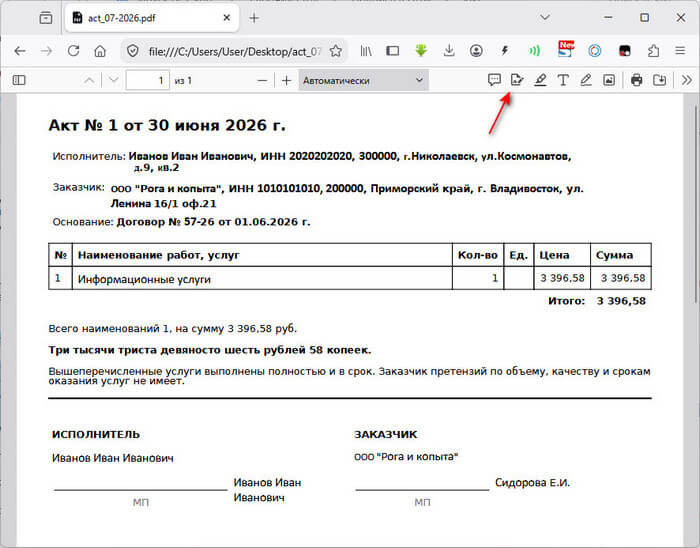The width and height of the screenshot is (700, 548).
Task: Click the shield tracking protection icon
Action: pos(133,51)
